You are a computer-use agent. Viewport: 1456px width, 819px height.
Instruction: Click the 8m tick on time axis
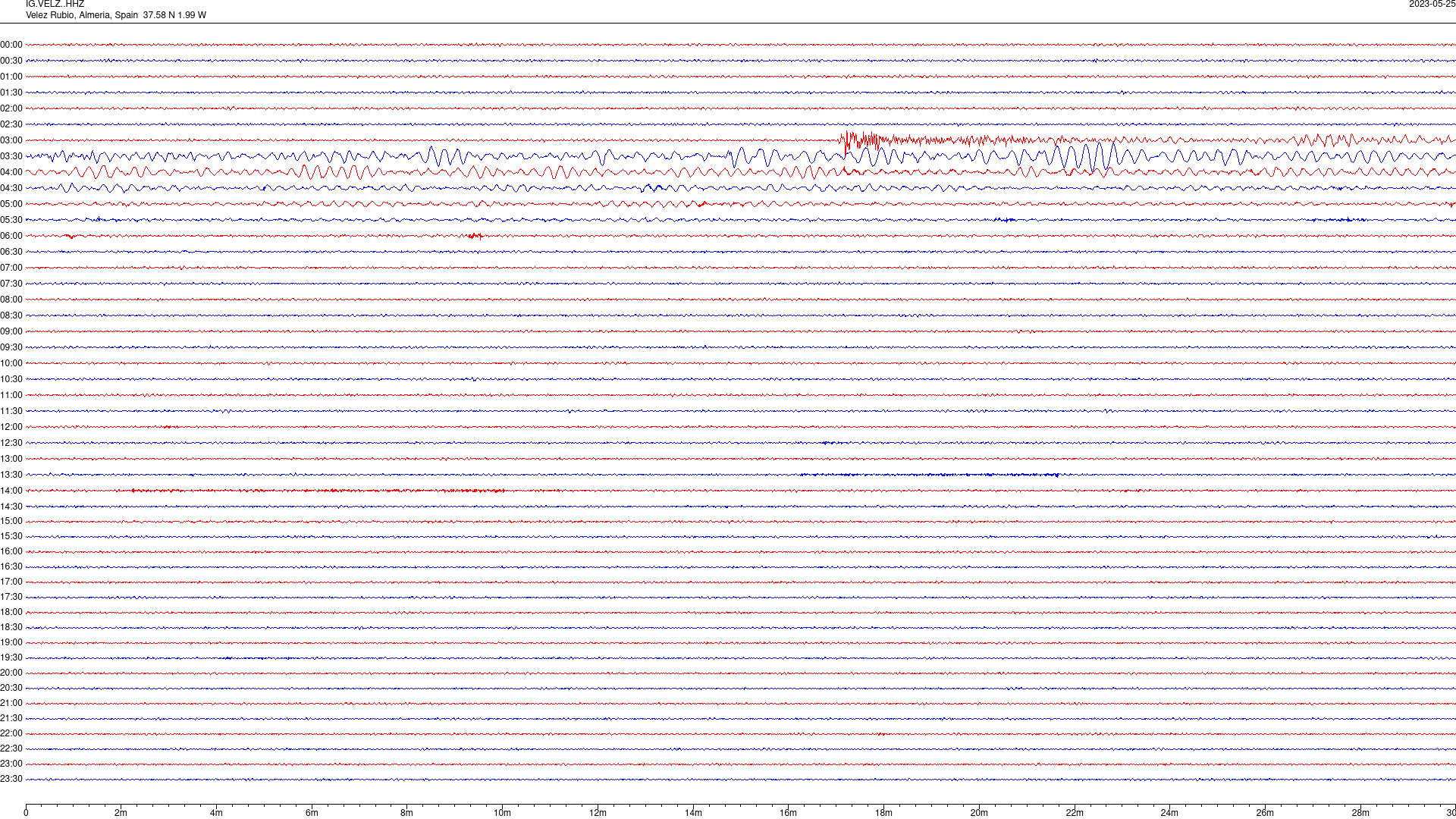click(x=407, y=813)
